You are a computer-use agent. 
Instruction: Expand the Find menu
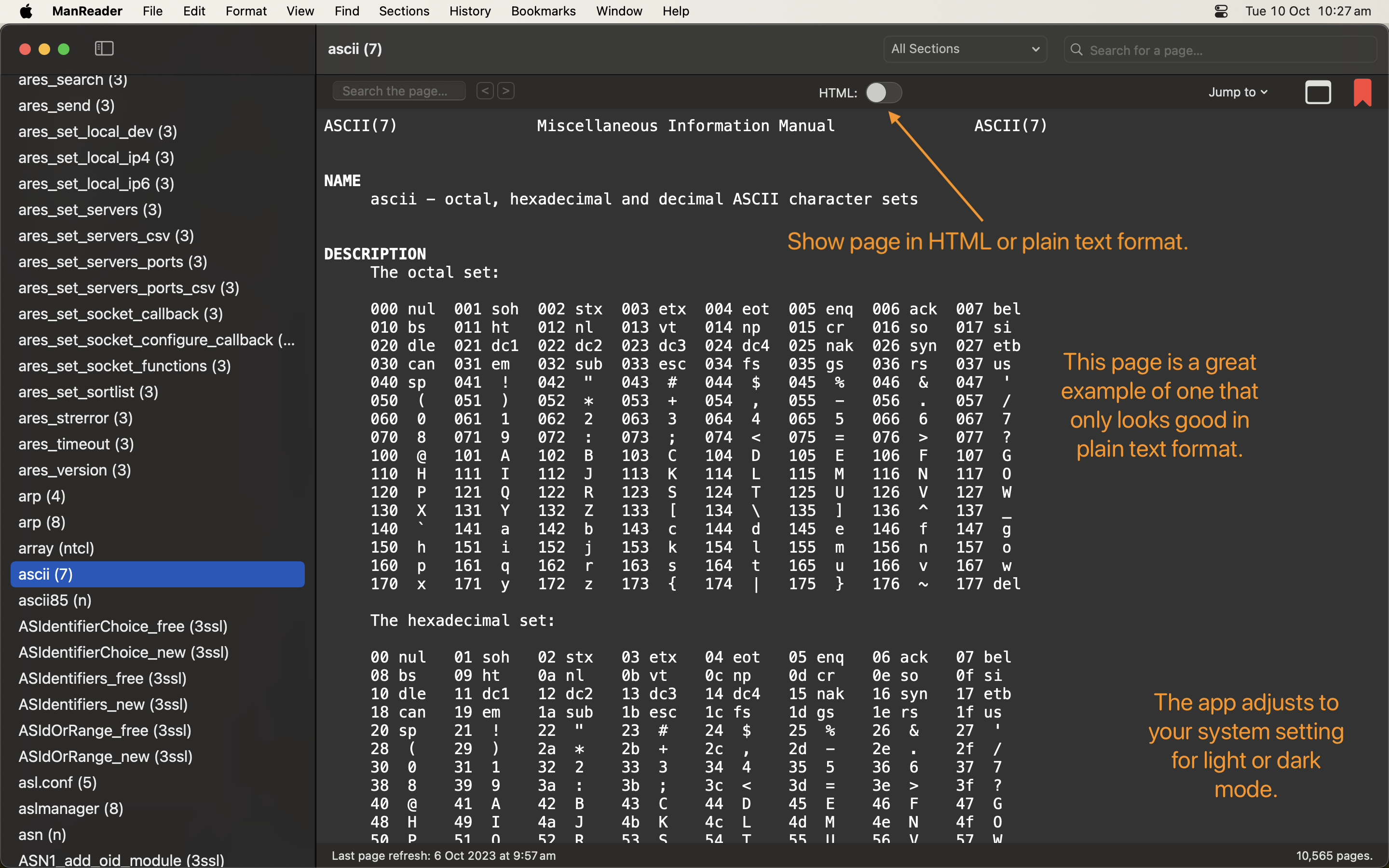pyautogui.click(x=347, y=11)
